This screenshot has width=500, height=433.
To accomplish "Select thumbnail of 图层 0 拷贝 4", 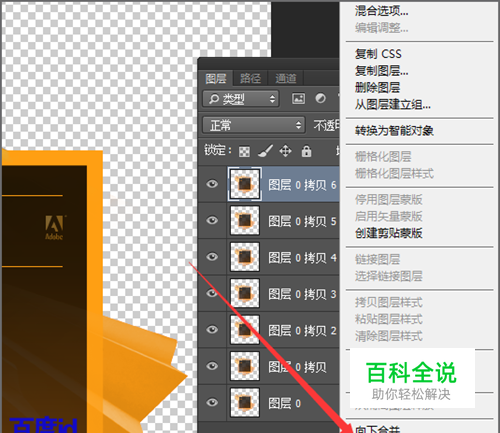I will 245,257.
